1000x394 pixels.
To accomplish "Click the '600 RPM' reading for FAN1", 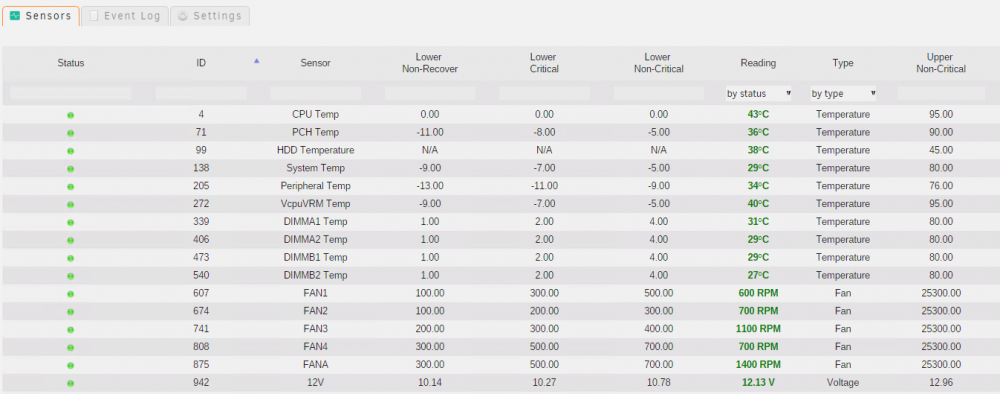I will point(758,293).
